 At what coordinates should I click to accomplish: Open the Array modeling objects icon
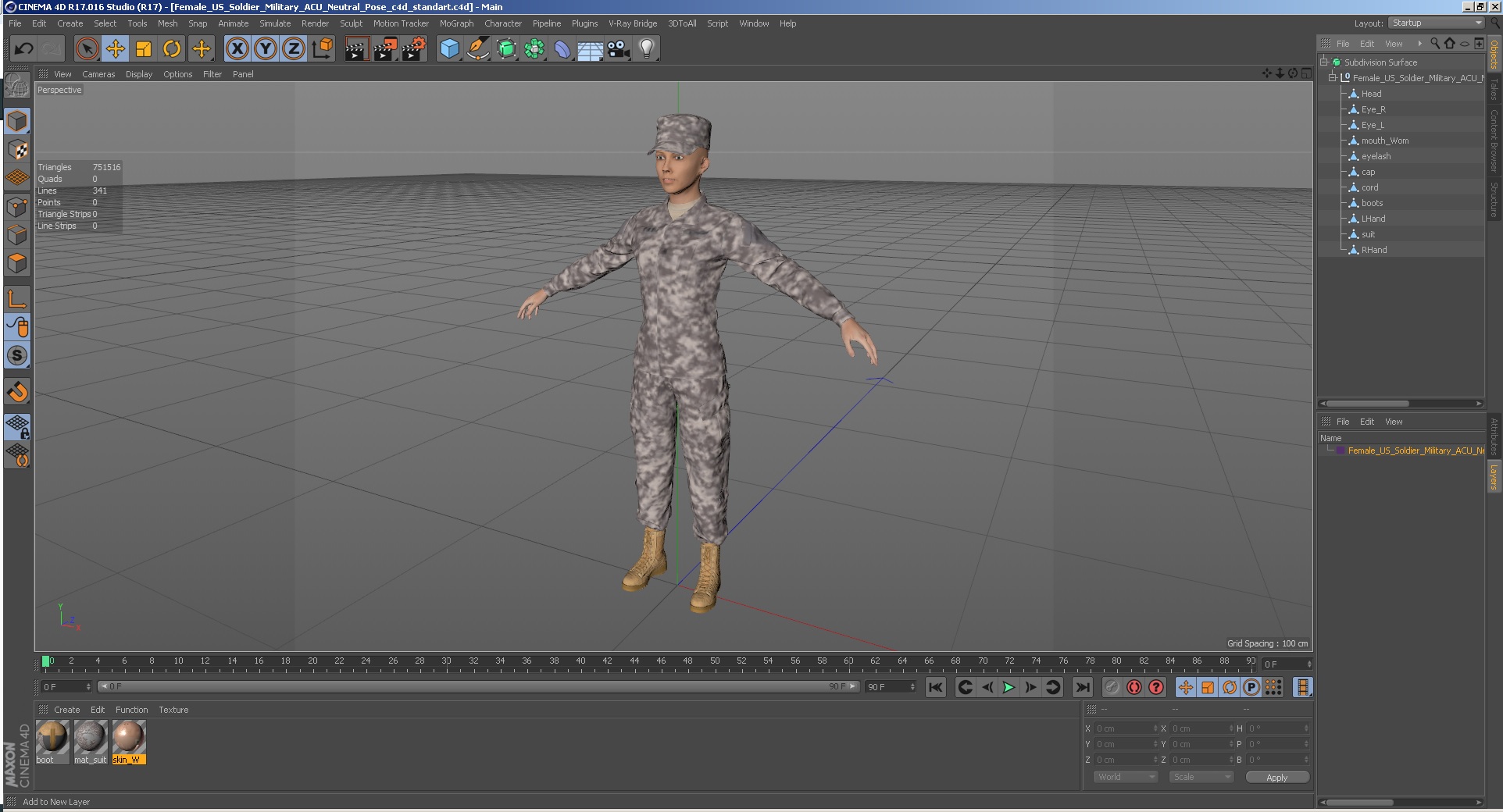pos(534,49)
